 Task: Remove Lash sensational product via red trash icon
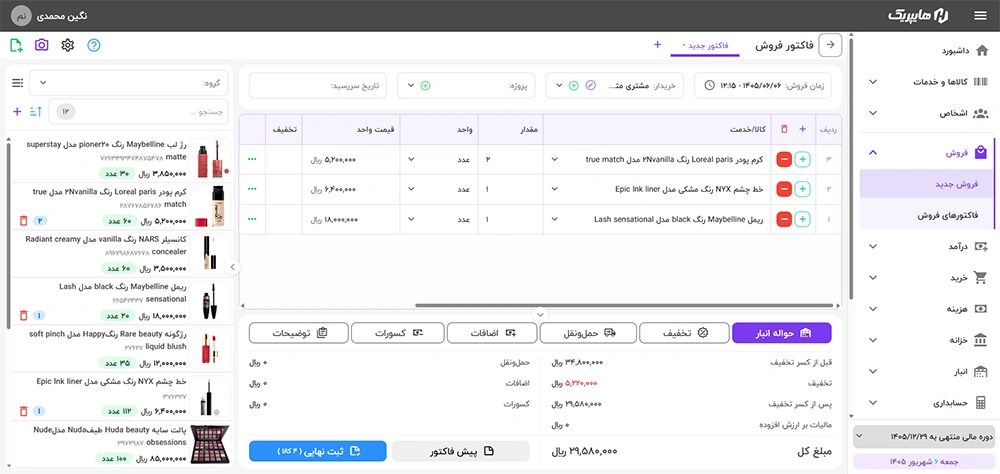24,315
